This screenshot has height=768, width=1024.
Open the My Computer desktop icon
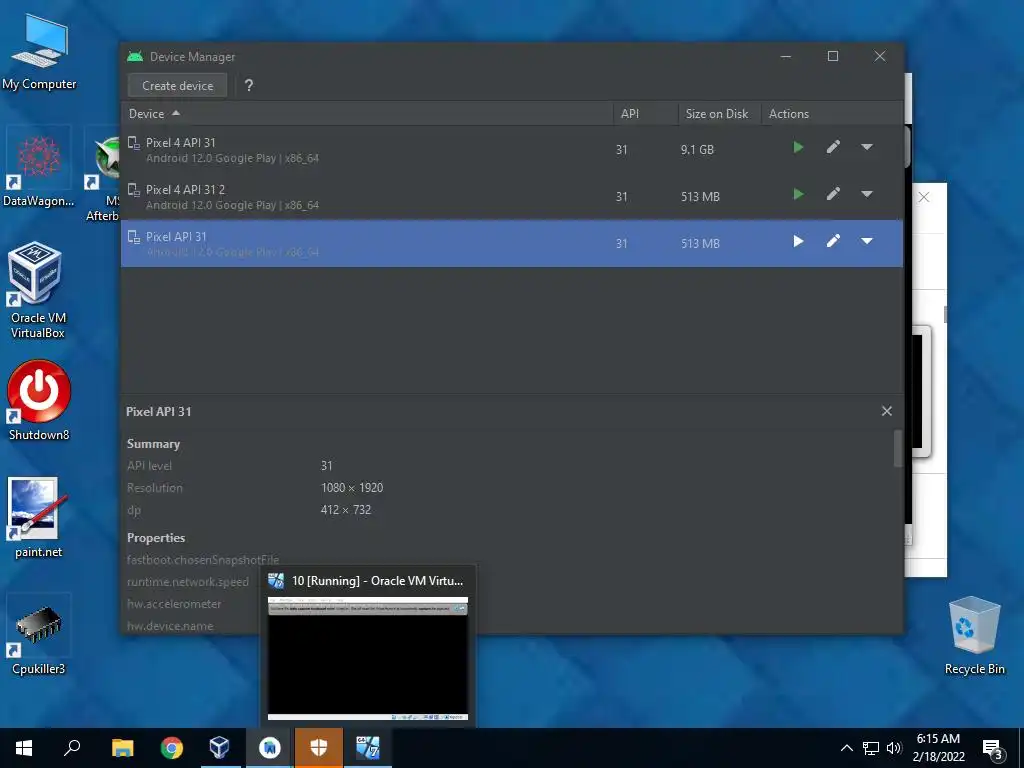[x=39, y=52]
